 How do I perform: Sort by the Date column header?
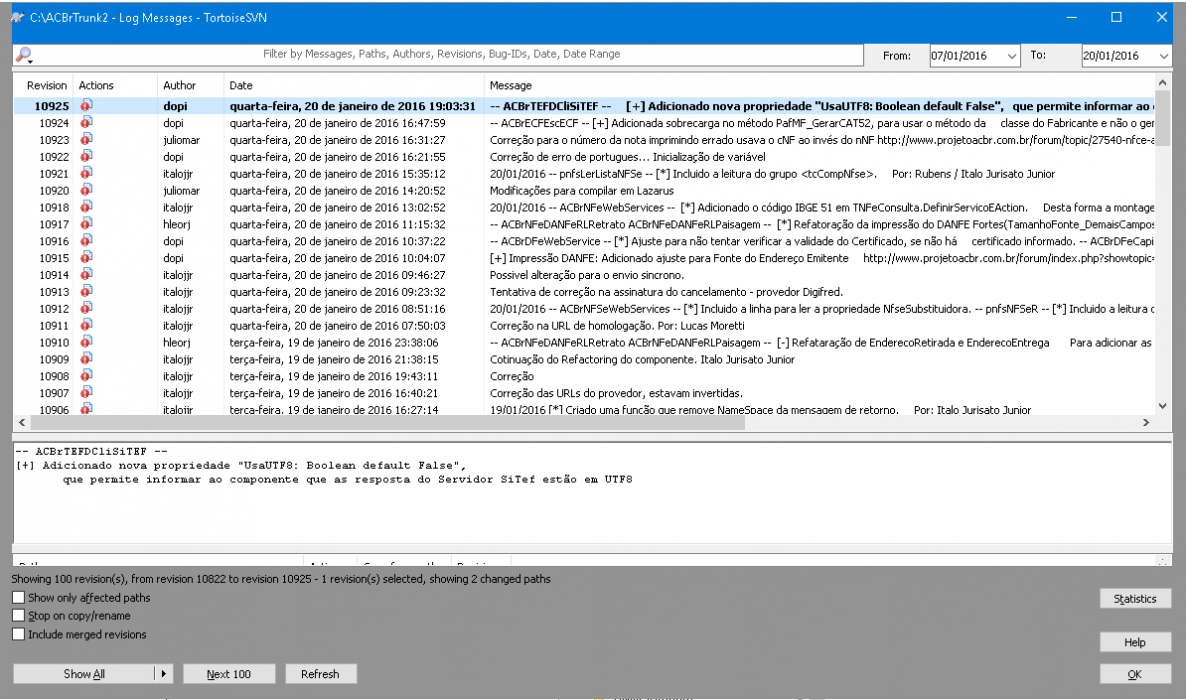coord(354,86)
